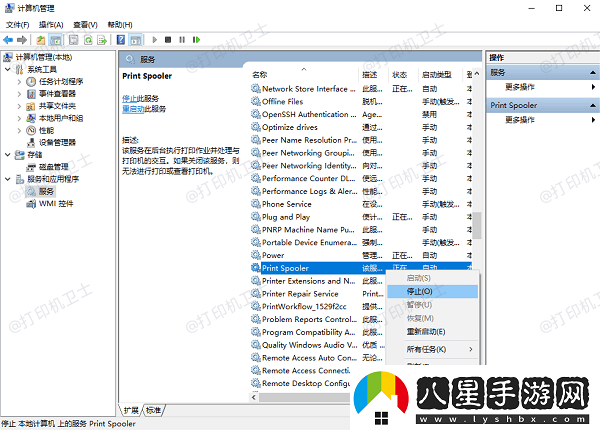Click the 重启动 this service link
The width and height of the screenshot is (600, 430).
[x=133, y=109]
